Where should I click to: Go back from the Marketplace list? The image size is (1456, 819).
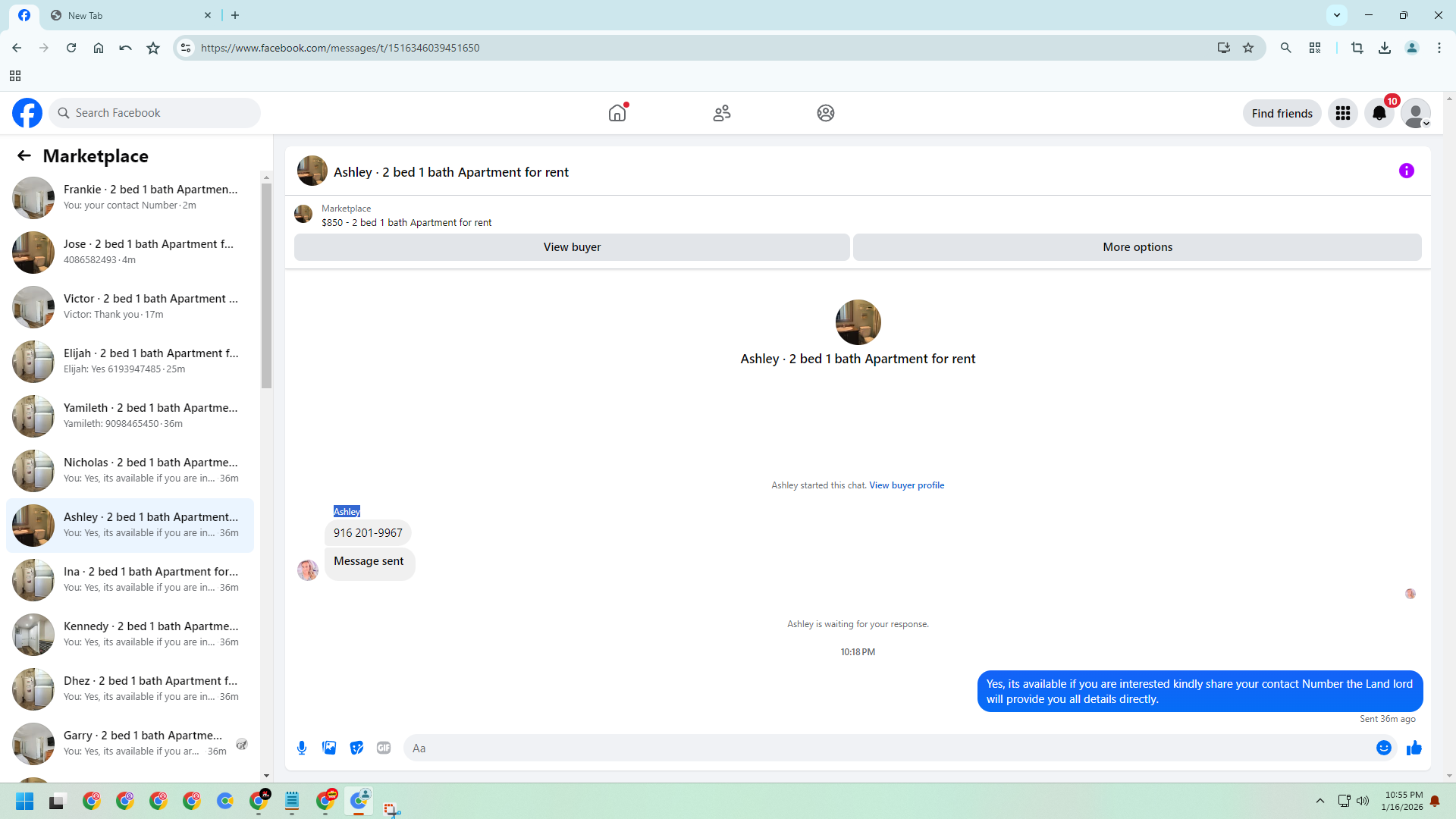[24, 155]
